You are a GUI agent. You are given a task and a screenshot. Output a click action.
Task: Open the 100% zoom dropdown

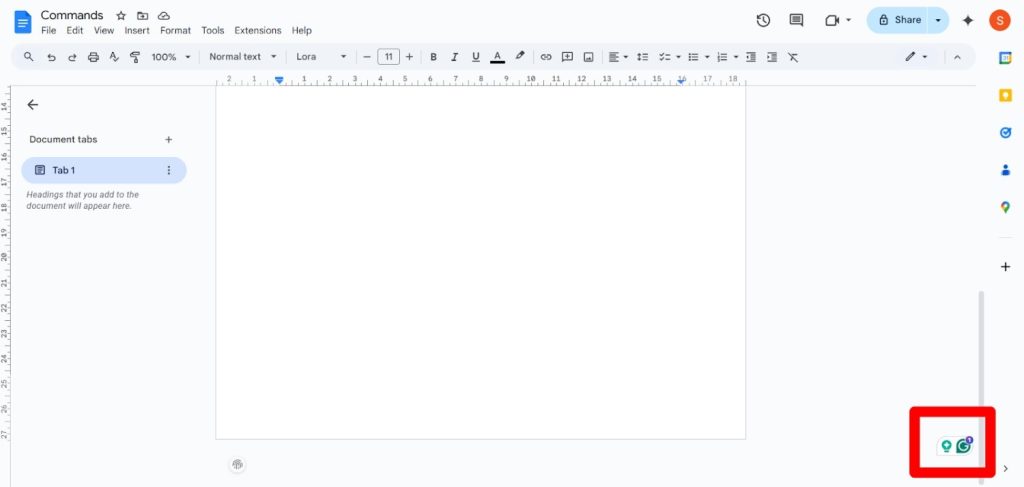click(x=171, y=57)
